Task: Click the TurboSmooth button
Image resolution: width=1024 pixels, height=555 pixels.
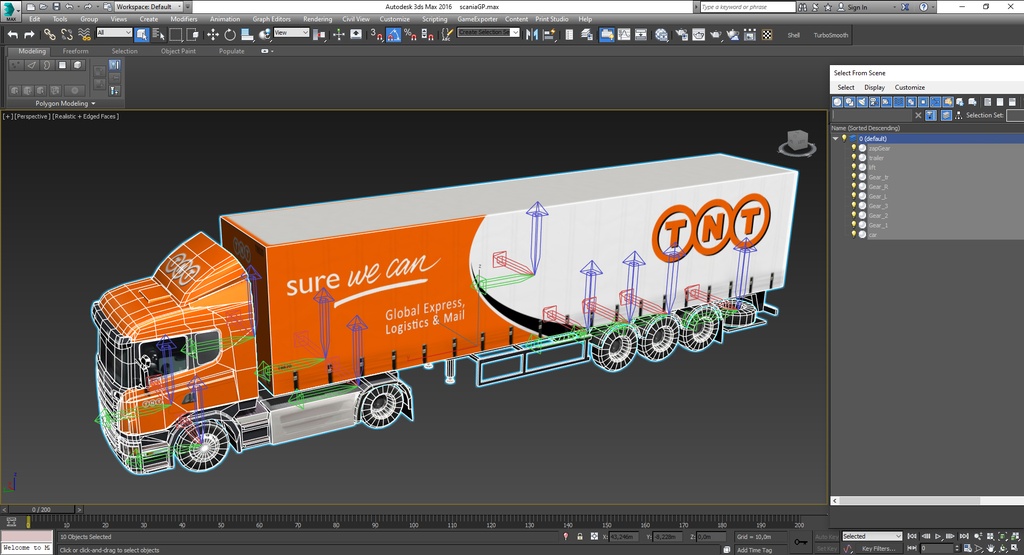Action: click(x=830, y=35)
